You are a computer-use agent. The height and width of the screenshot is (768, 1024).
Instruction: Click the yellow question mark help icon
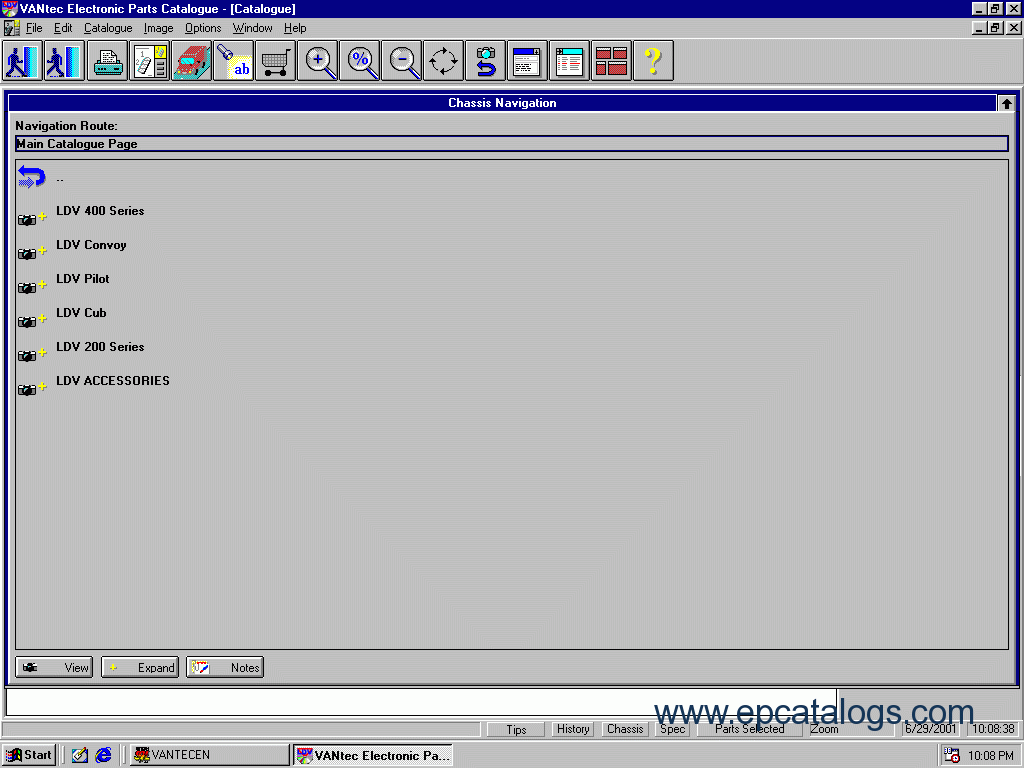pyautogui.click(x=653, y=61)
